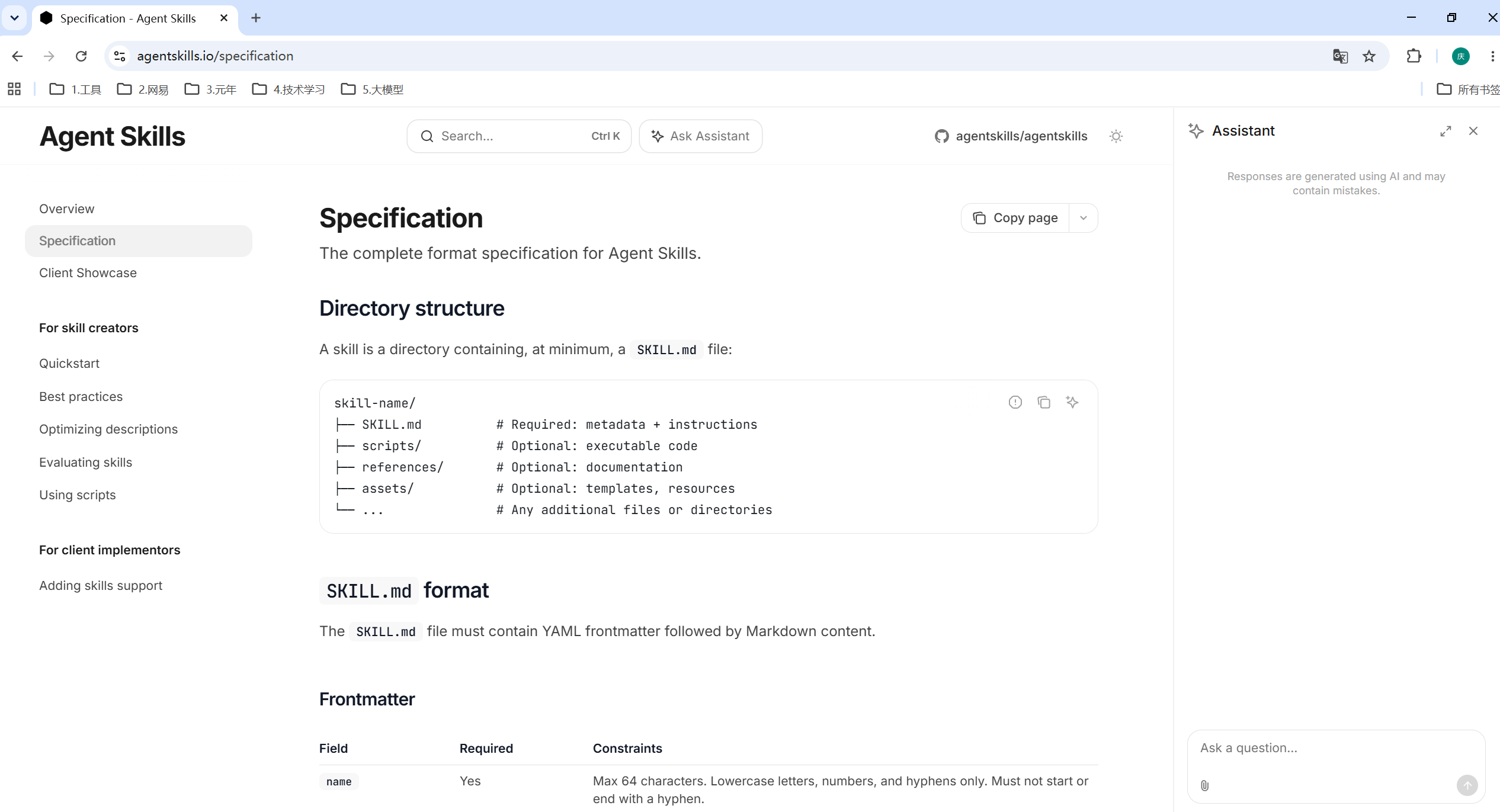The height and width of the screenshot is (812, 1500).
Task: Select the Specification - Agent Skills tab
Action: tap(135, 18)
